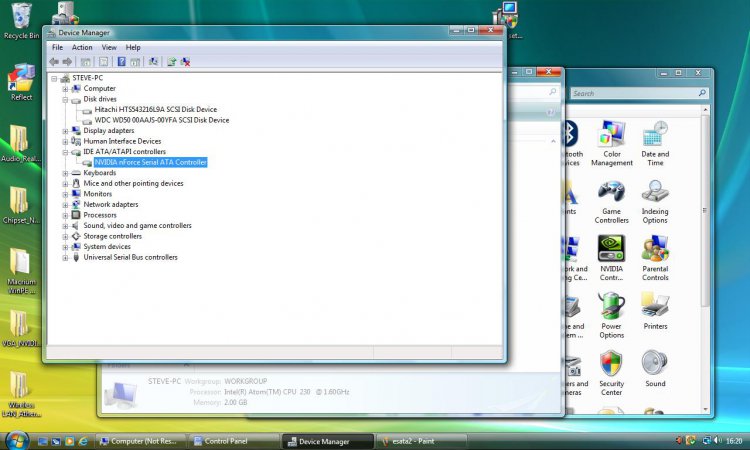The image size is (750, 450).
Task: Open Date and Time in Control Panel
Action: pos(655,143)
